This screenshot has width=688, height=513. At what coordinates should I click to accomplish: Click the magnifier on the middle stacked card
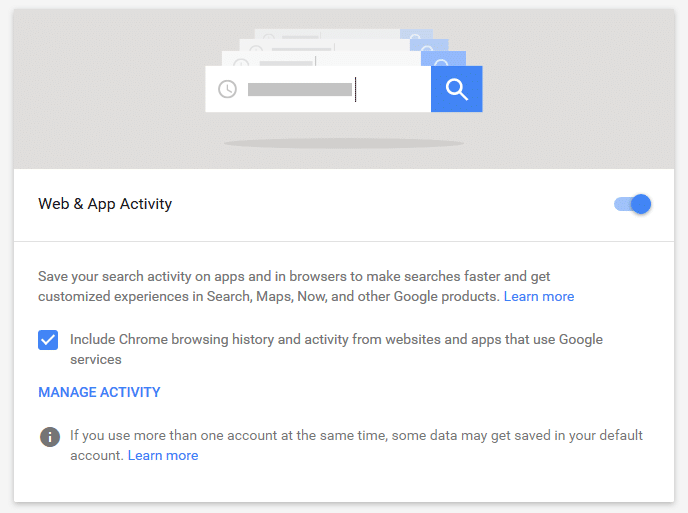click(429, 45)
